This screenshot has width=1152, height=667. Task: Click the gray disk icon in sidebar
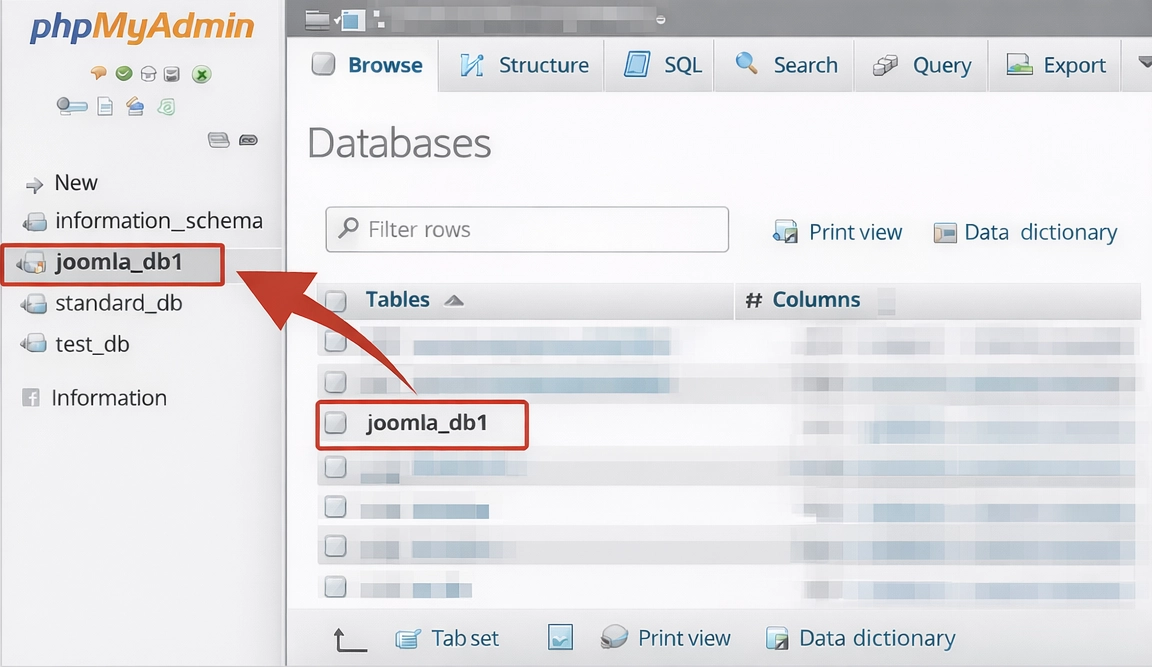click(x=172, y=73)
